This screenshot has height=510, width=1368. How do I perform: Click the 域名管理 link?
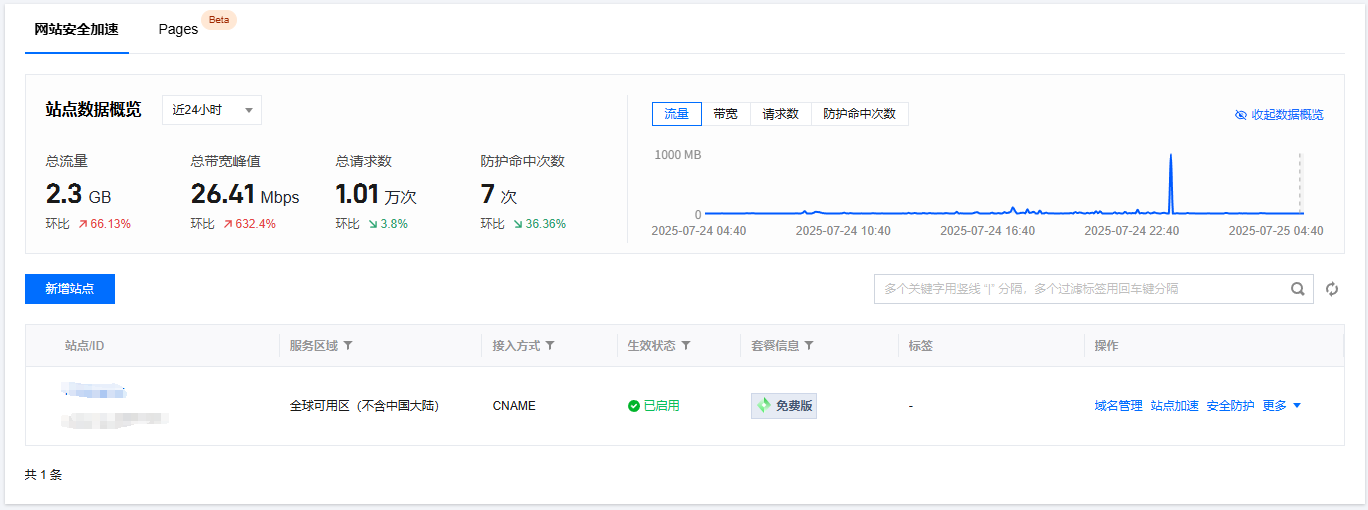(1119, 406)
